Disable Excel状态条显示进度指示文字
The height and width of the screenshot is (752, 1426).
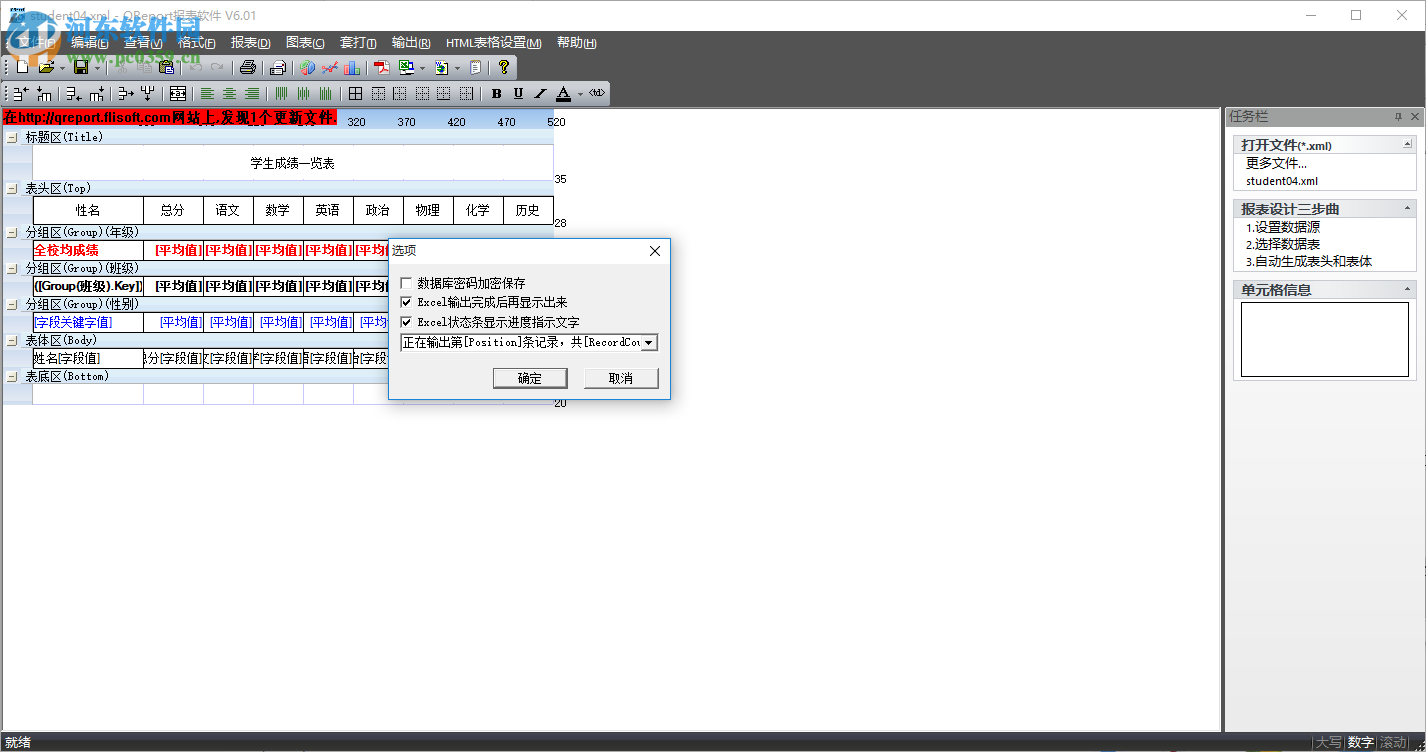click(x=406, y=321)
